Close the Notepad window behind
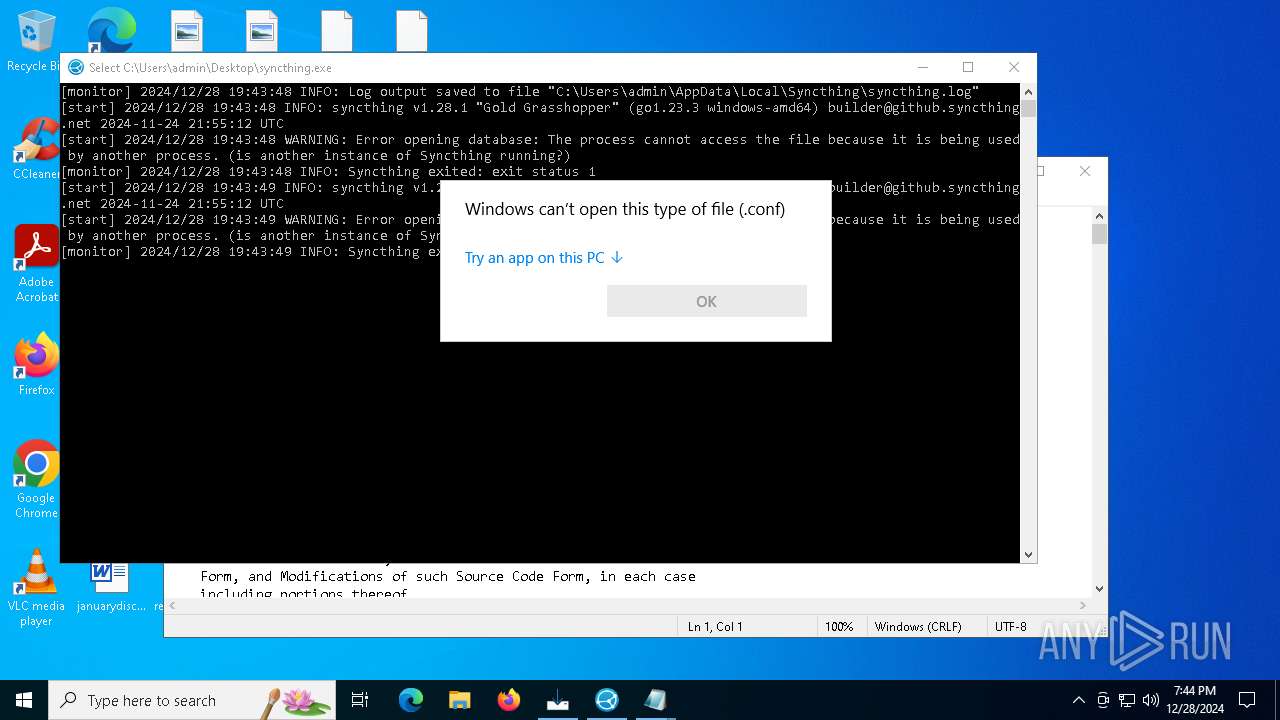 click(1085, 171)
